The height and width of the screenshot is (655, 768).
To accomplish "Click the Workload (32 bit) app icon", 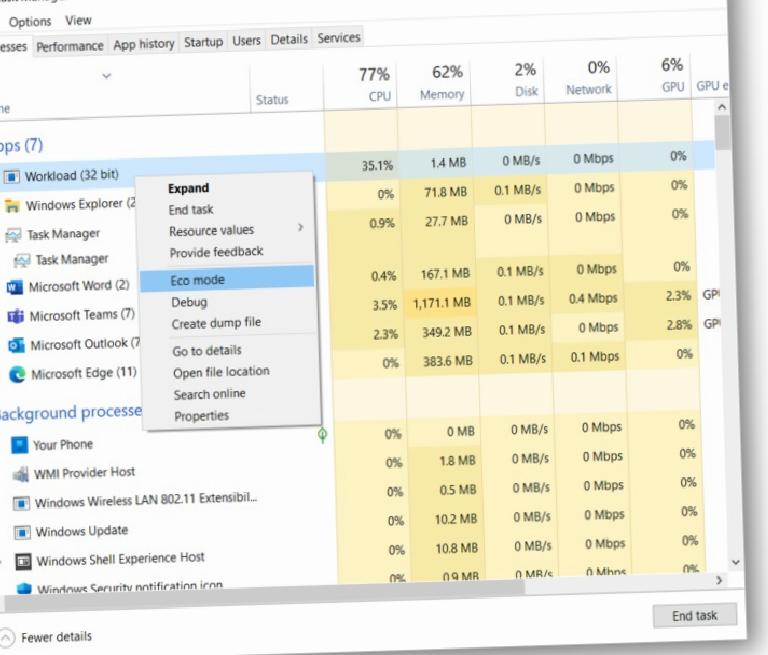I will click(x=12, y=176).
